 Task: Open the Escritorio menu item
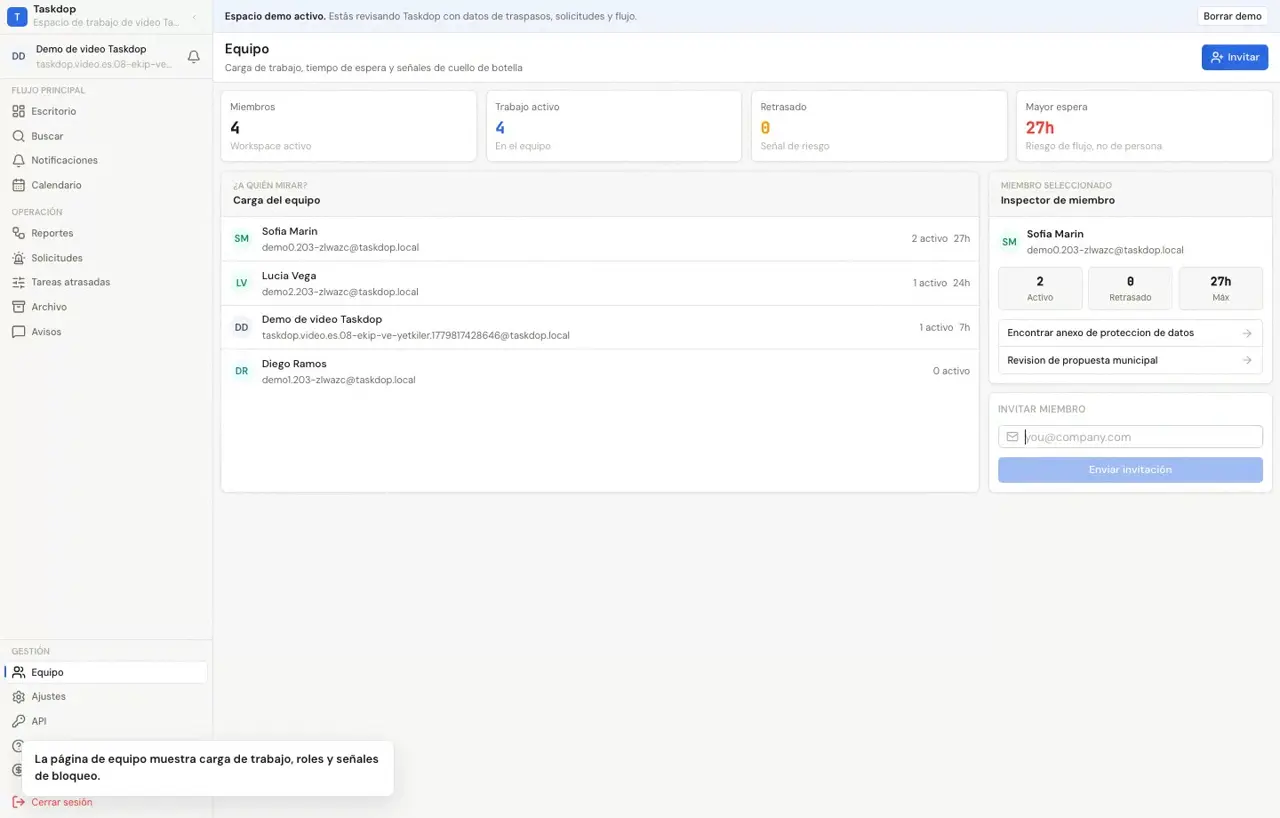pyautogui.click(x=106, y=111)
